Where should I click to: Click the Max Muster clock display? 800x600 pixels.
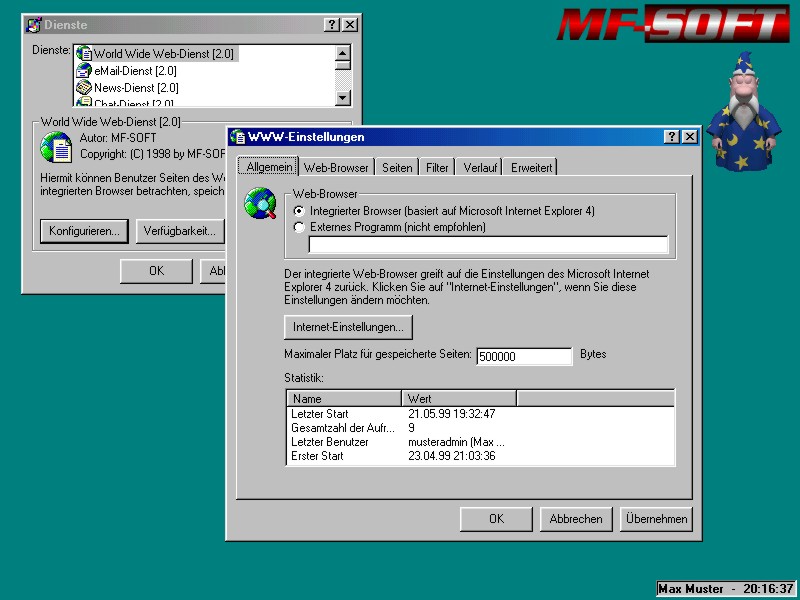click(x=727, y=588)
